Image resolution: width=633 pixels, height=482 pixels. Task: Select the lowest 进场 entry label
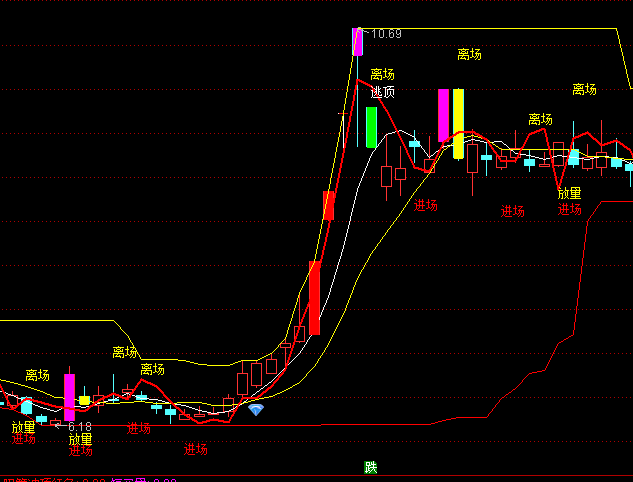point(196,450)
